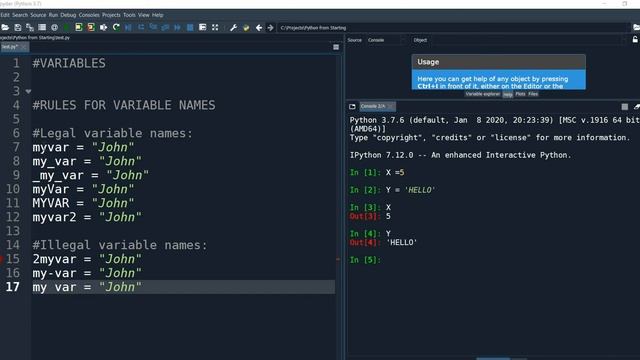
Task: Clear the console with the eraser icon
Action: (637, 106)
